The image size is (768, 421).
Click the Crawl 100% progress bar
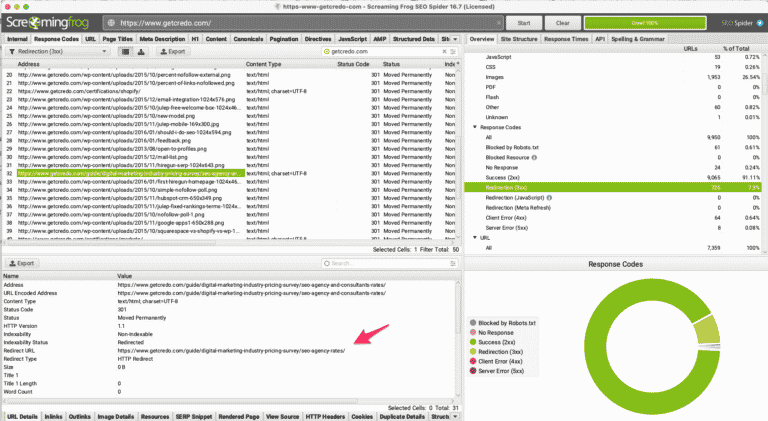[645, 23]
